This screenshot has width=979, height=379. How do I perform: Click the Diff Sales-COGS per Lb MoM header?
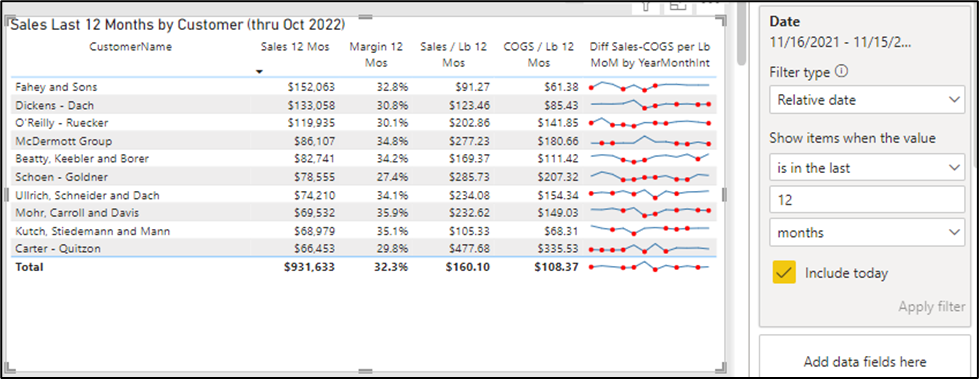click(x=650, y=55)
